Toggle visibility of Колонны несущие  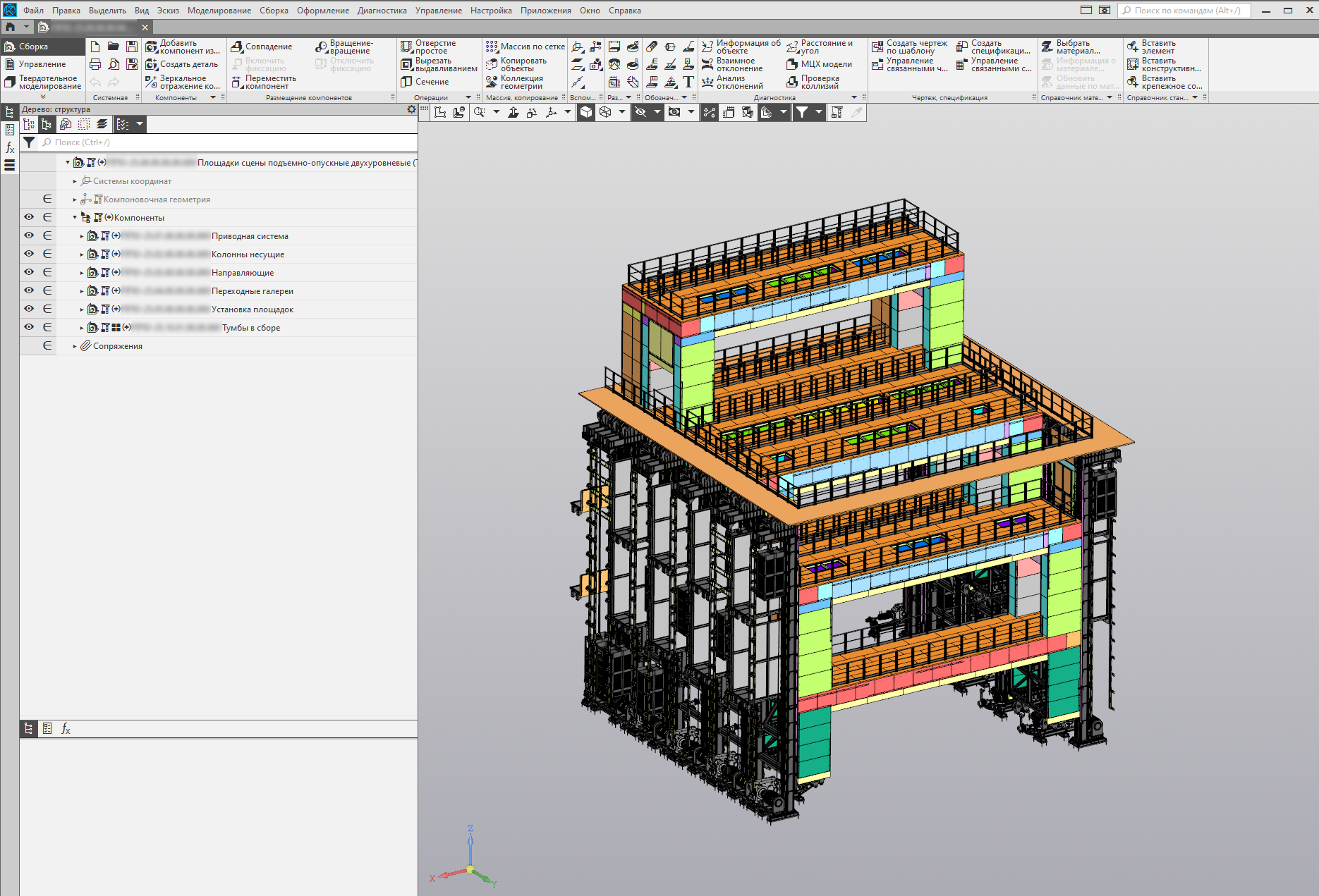(x=29, y=254)
